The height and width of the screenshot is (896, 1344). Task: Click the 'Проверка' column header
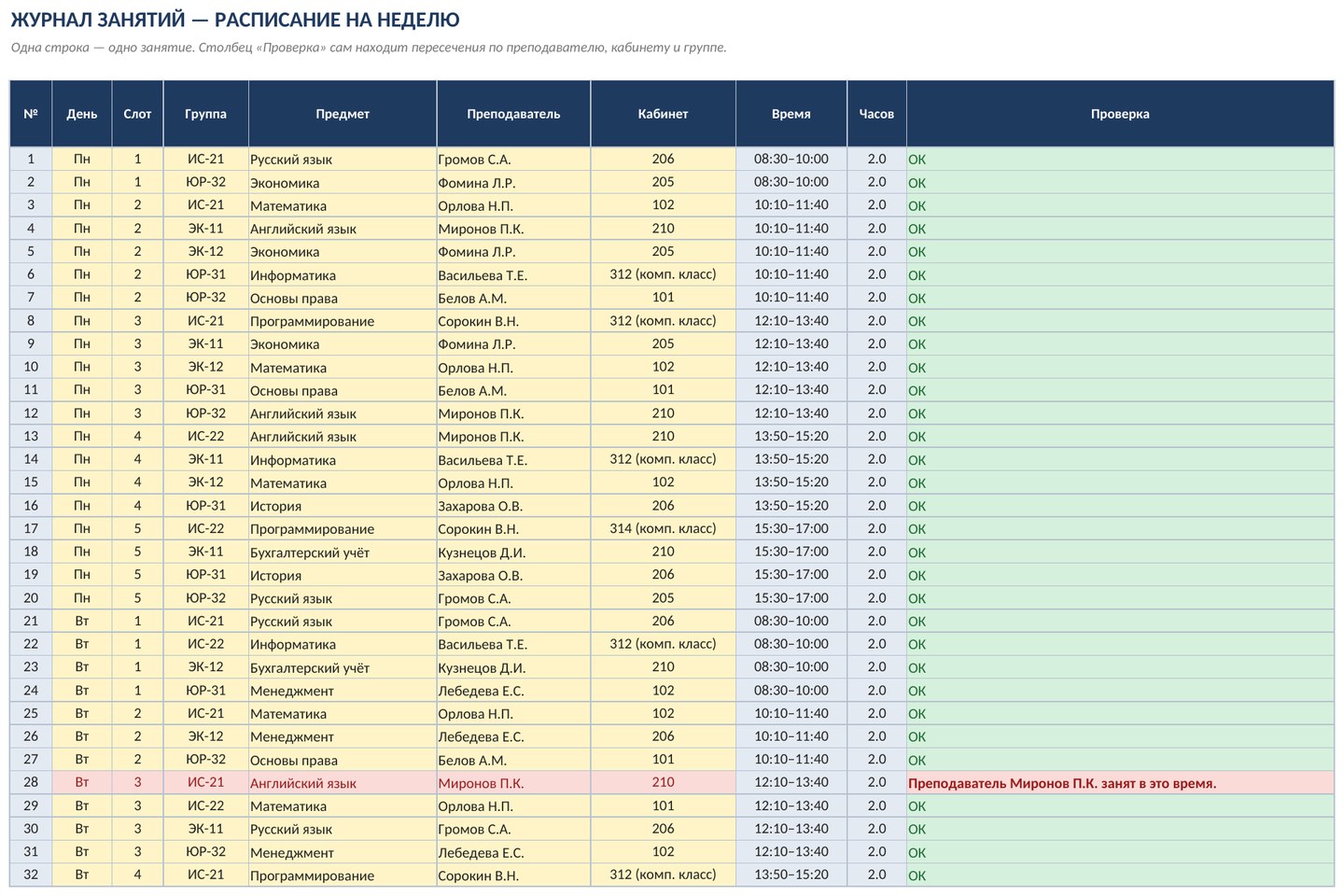coord(1120,114)
